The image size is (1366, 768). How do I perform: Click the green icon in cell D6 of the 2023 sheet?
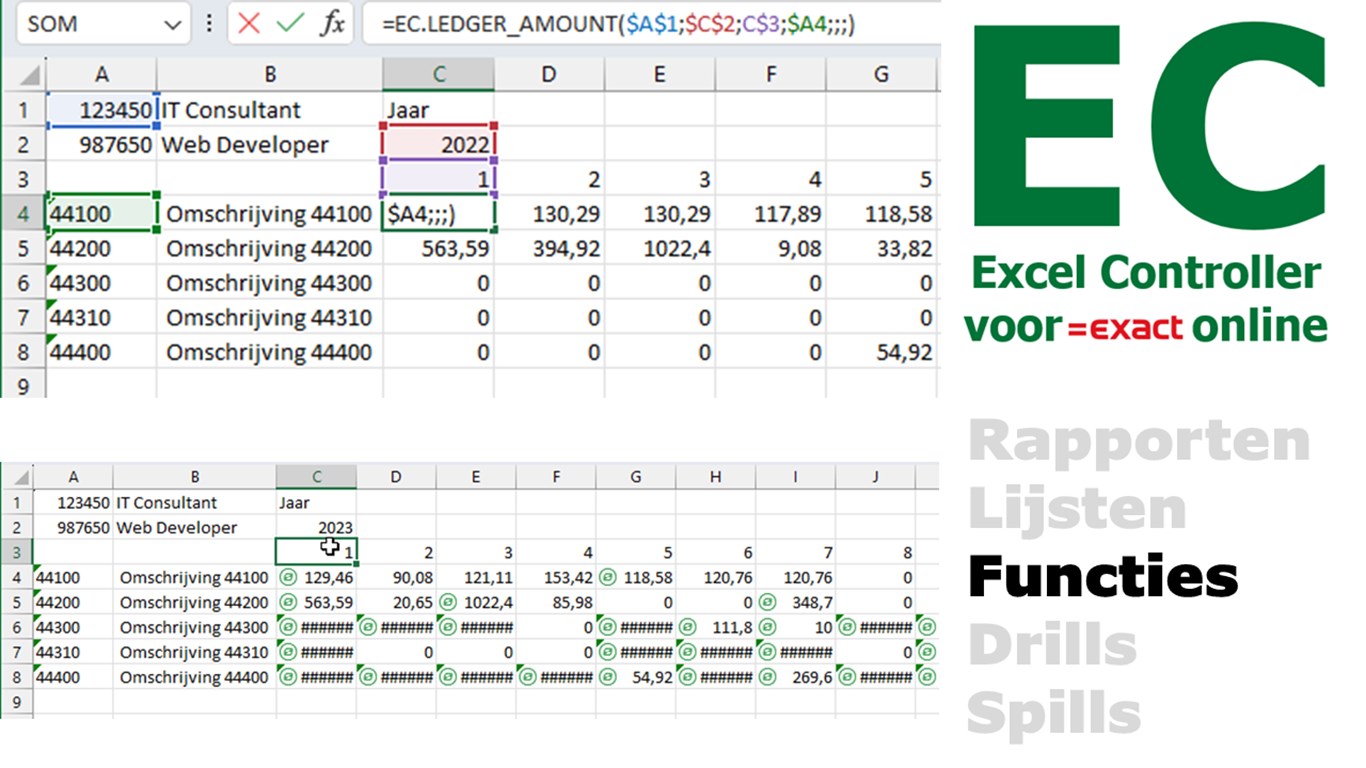pyautogui.click(x=368, y=627)
